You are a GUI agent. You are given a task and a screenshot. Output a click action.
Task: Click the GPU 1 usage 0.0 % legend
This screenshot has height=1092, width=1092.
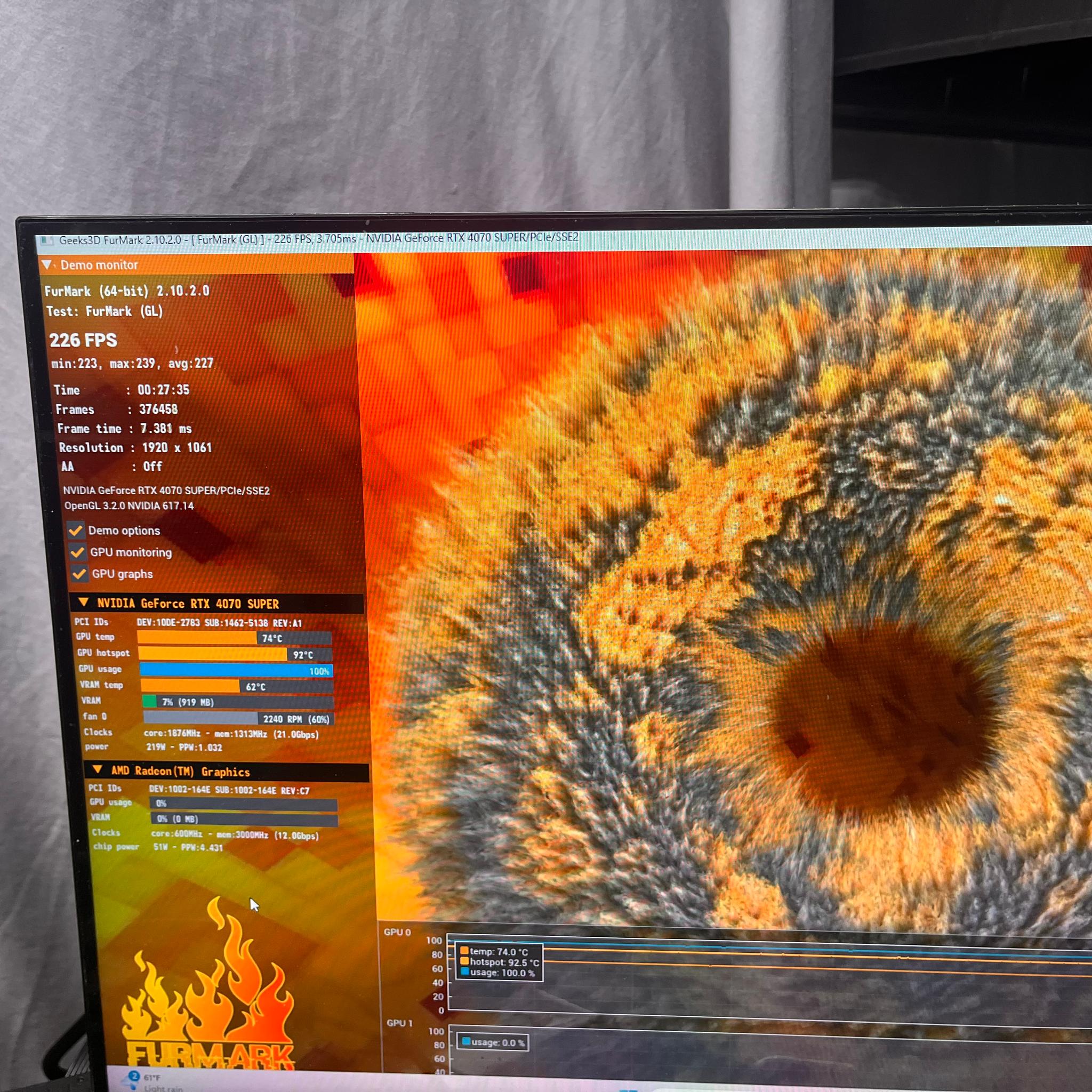coord(493,1043)
